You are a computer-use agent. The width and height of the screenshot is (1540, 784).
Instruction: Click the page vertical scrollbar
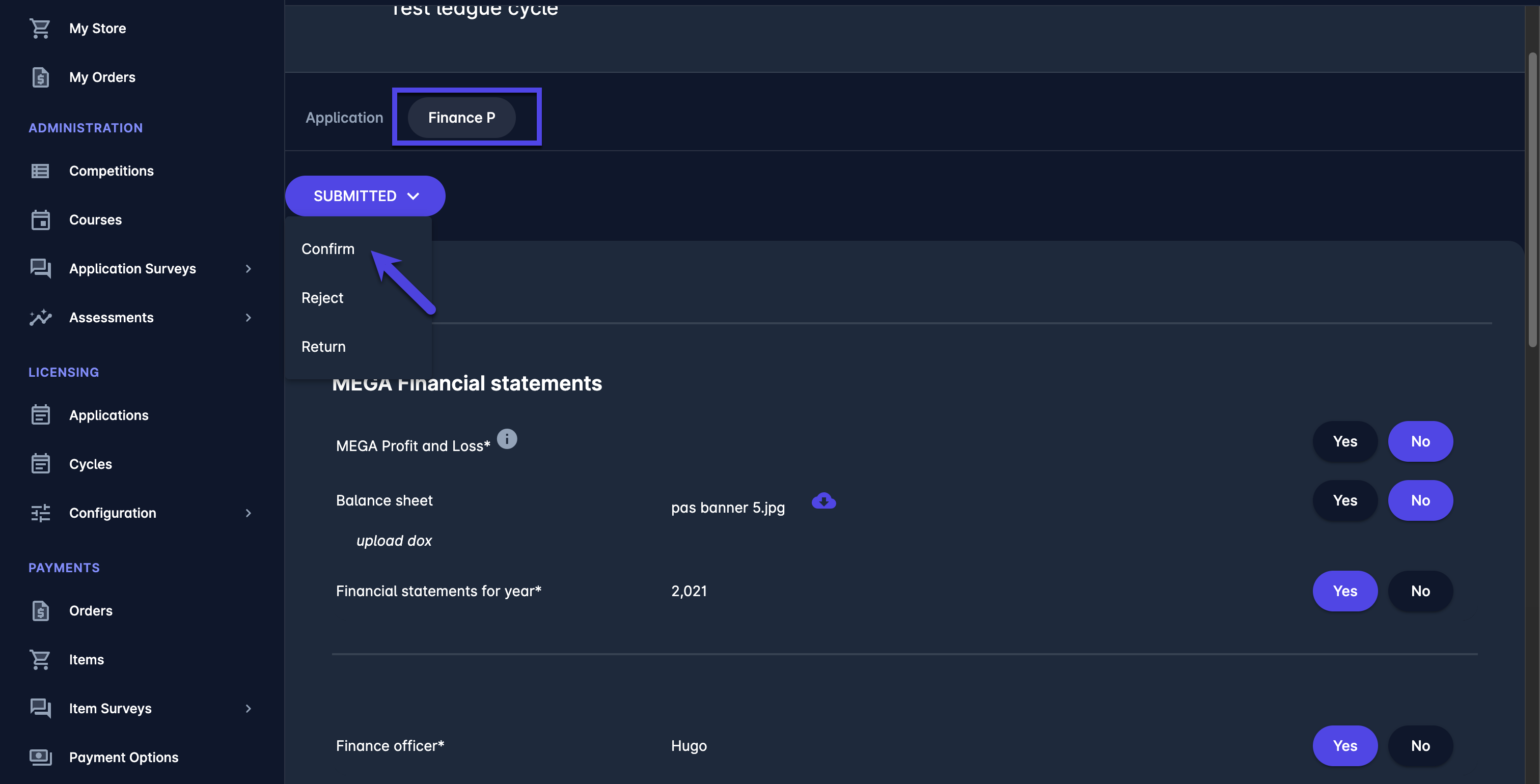[x=1532, y=200]
